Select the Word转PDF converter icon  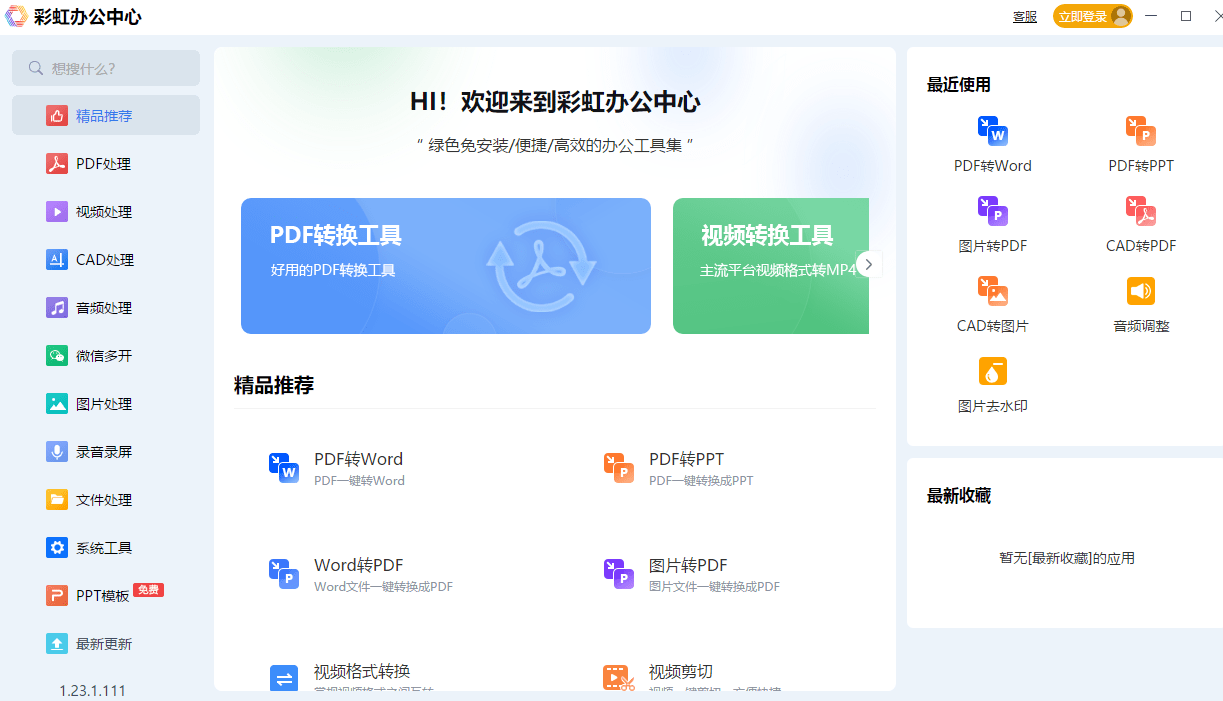click(x=284, y=571)
